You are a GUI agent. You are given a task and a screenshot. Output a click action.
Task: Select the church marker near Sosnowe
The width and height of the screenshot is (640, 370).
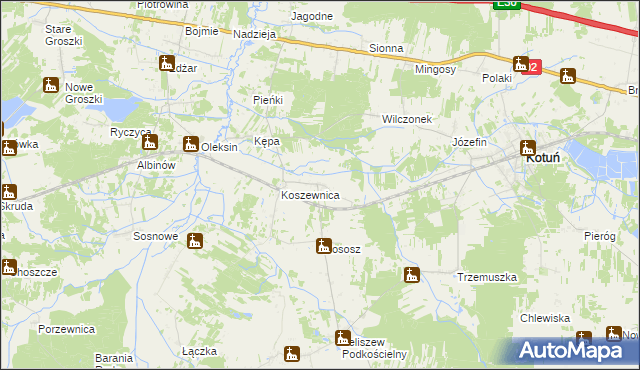(195, 241)
